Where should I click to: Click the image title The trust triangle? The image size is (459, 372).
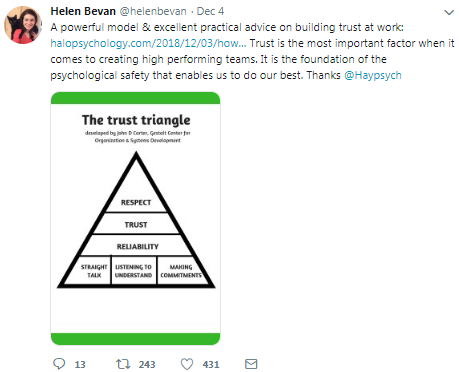(x=136, y=120)
